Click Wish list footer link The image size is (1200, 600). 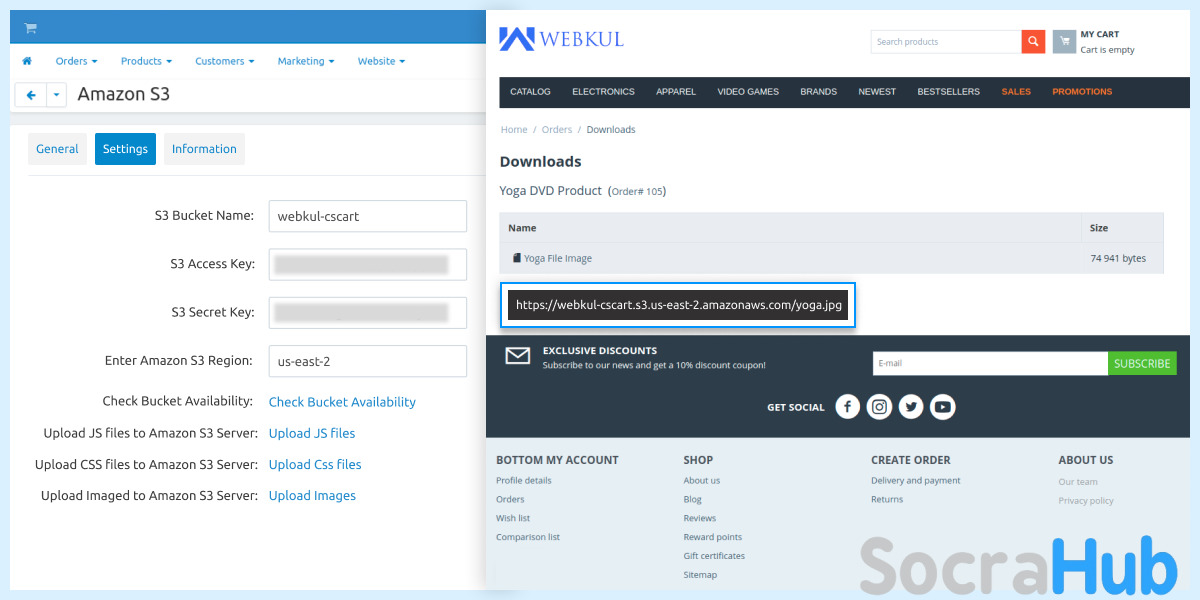[513, 518]
